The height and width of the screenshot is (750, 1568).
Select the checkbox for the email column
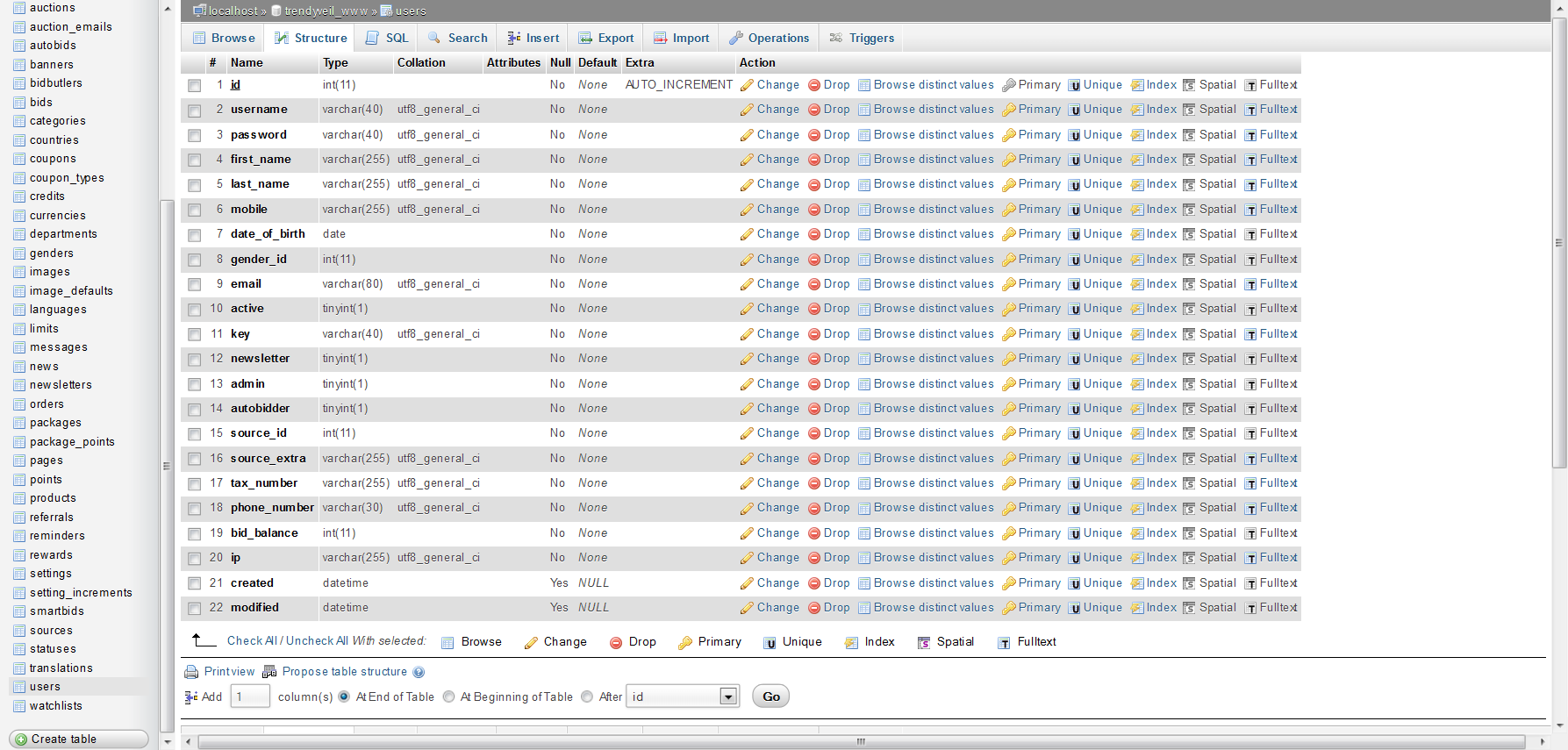click(194, 285)
